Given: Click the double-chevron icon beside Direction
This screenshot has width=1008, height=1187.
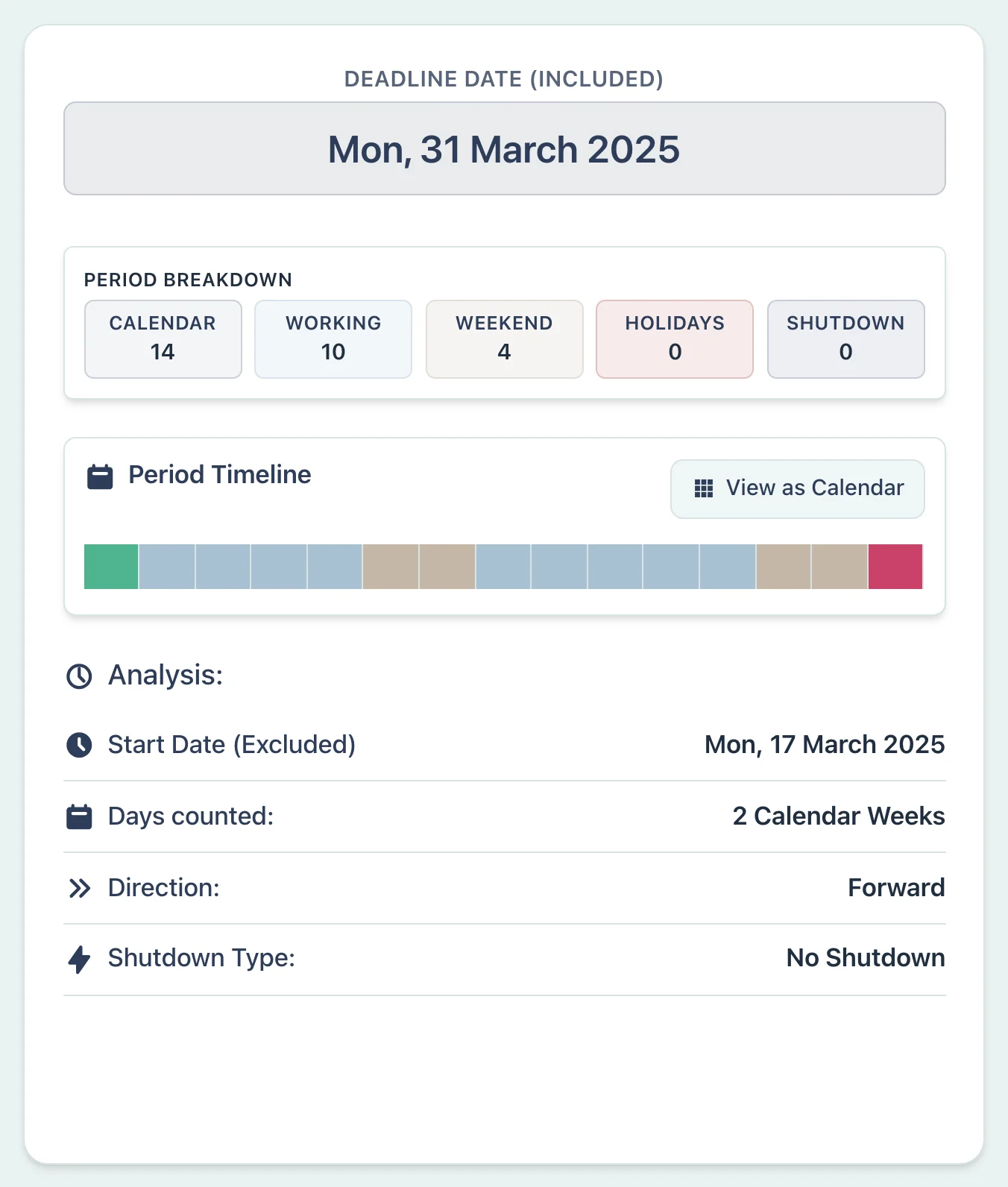Looking at the screenshot, I should click(78, 888).
